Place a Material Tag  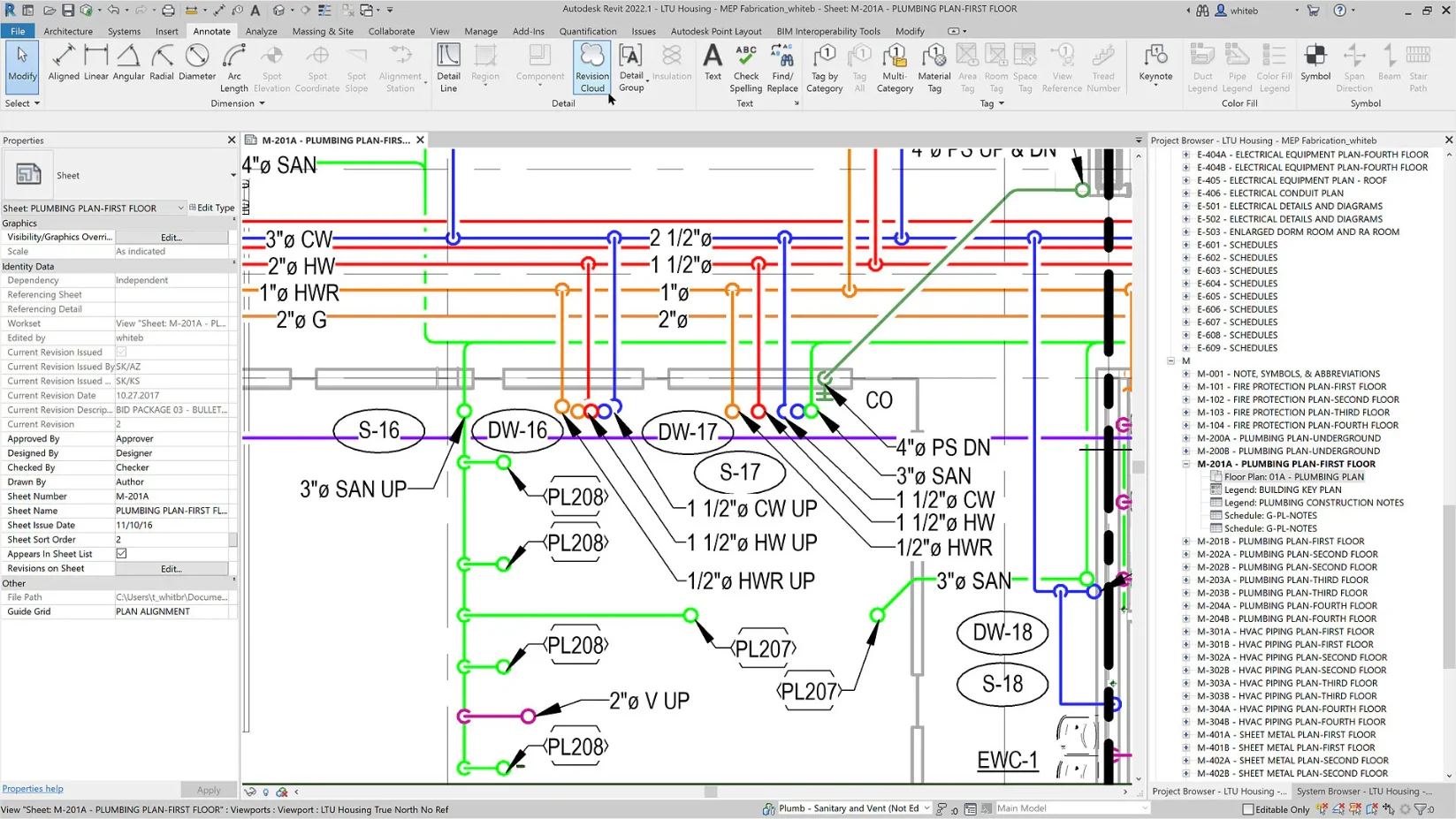click(x=934, y=68)
